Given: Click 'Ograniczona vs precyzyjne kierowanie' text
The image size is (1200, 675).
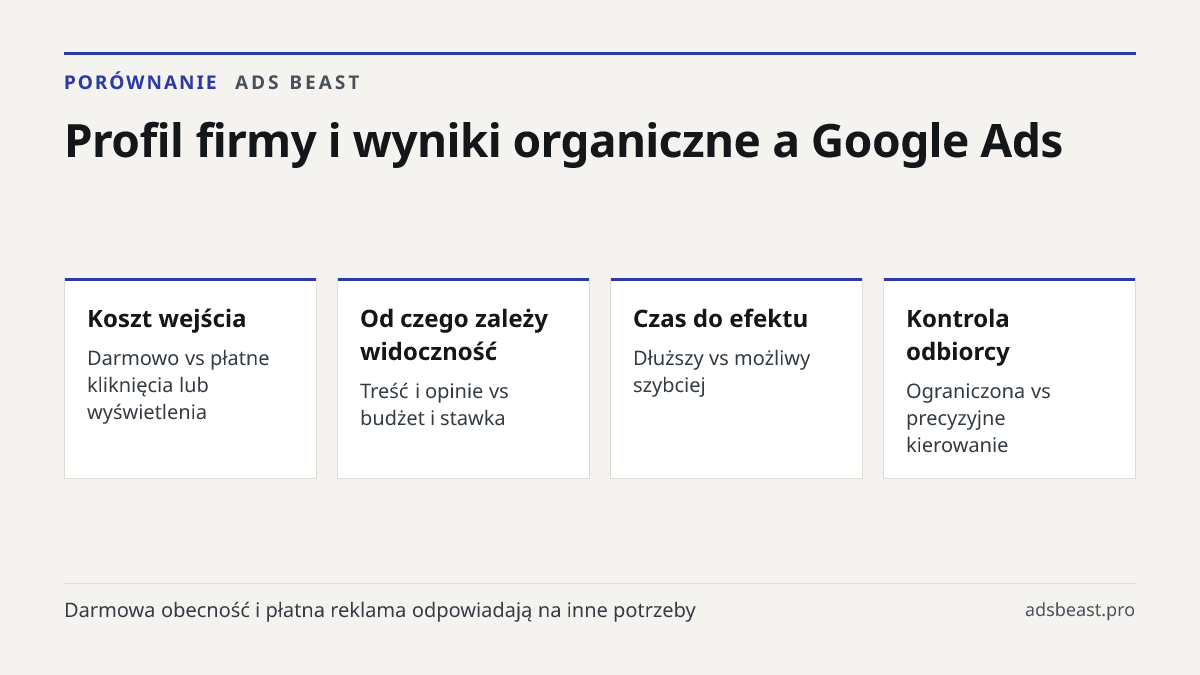Looking at the screenshot, I should point(978,418).
